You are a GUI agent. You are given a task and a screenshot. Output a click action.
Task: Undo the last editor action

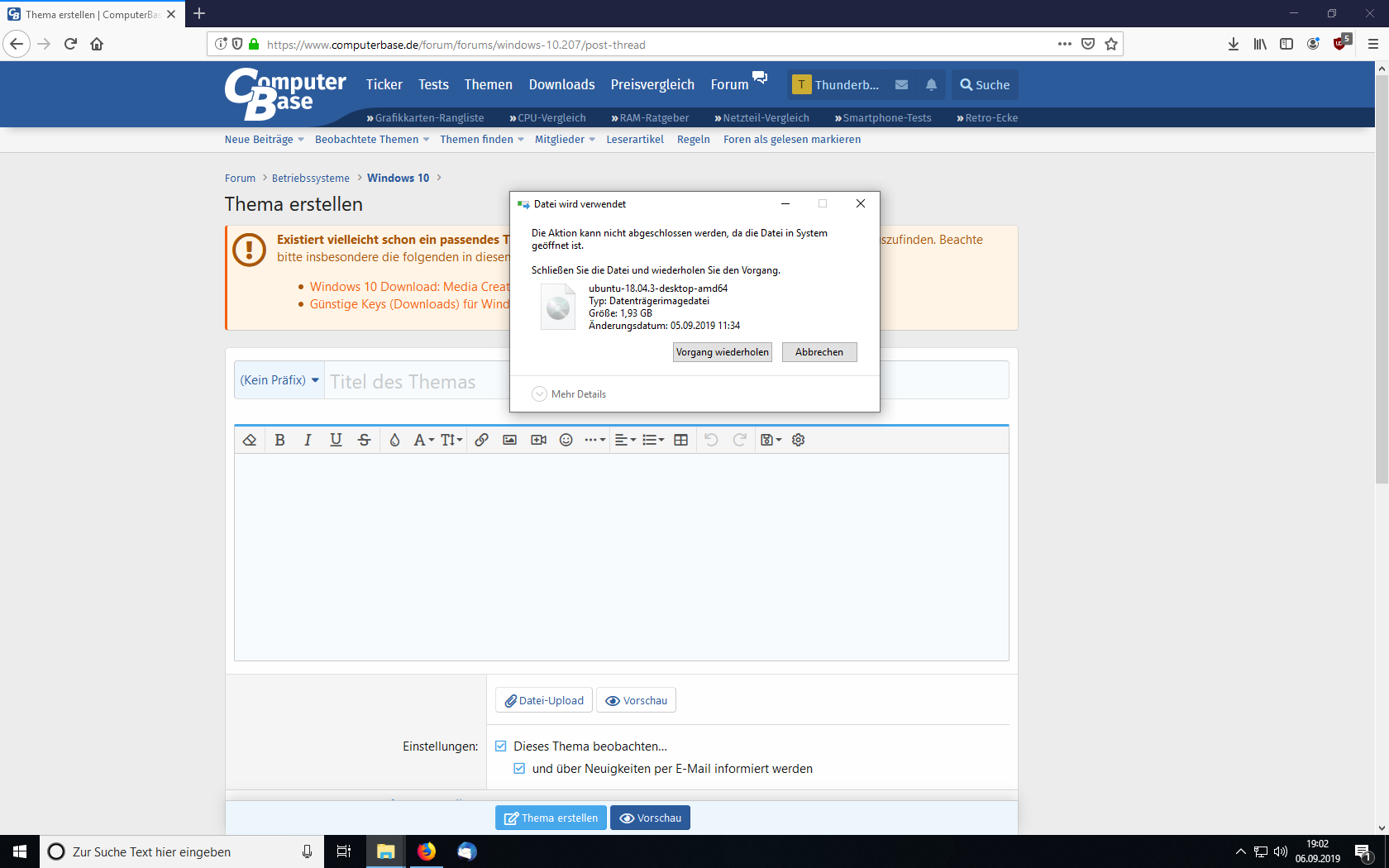712,440
